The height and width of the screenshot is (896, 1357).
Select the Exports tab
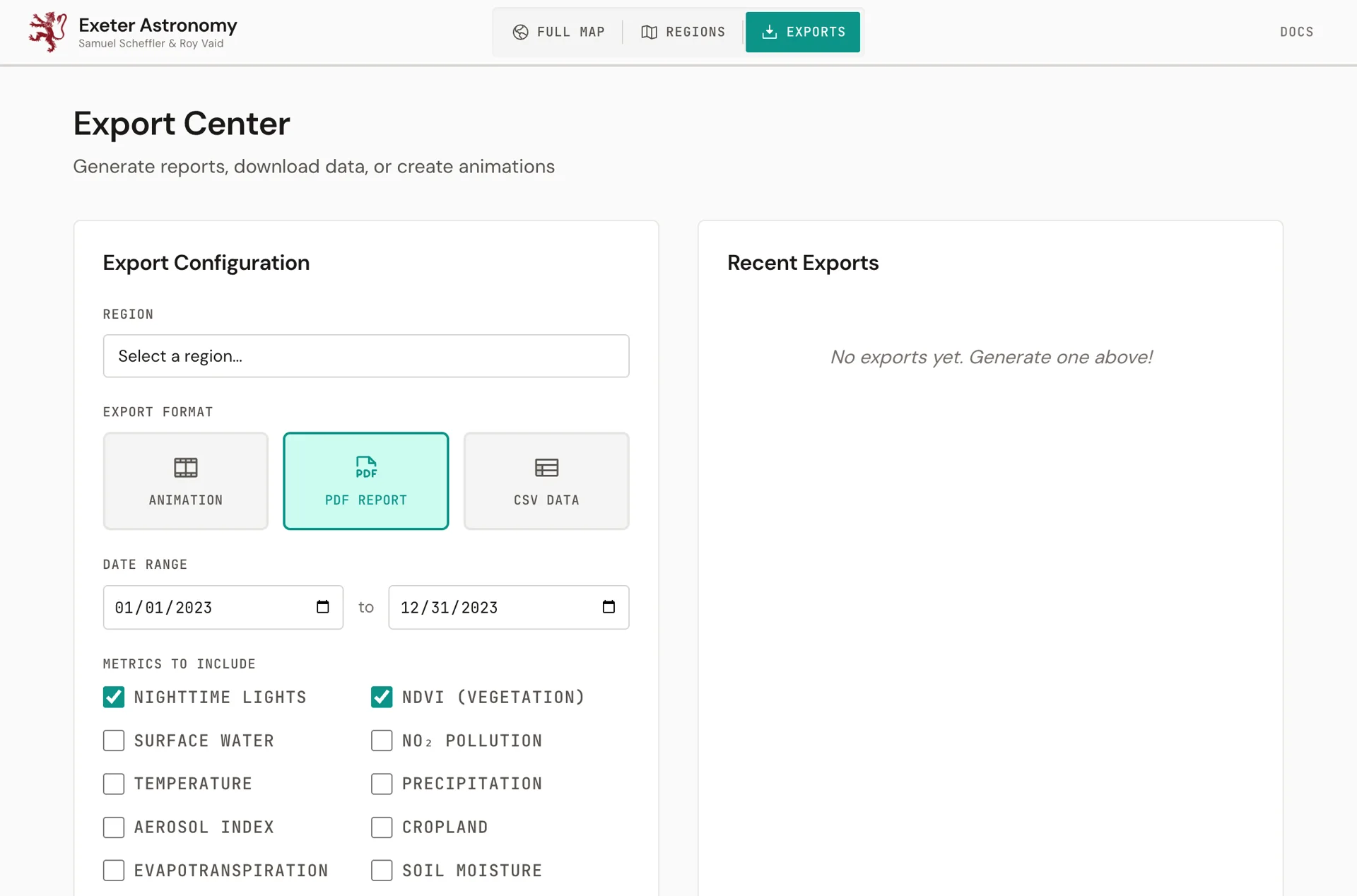click(x=803, y=32)
